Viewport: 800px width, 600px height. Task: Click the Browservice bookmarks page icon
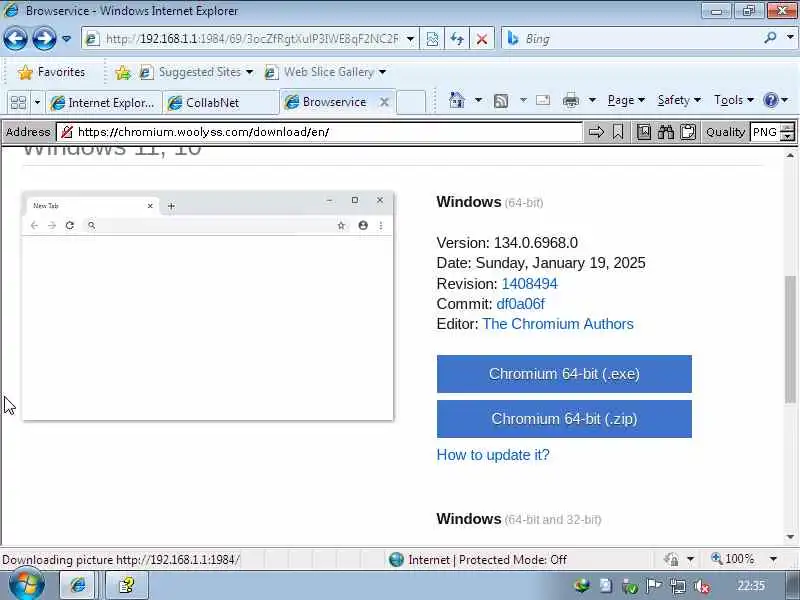(644, 132)
